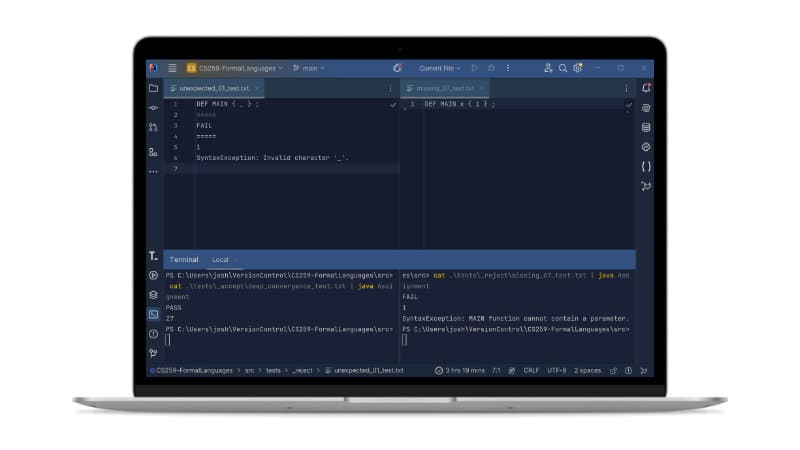The height and width of the screenshot is (450, 800).
Task: Open left editor tab options vertical dots
Action: point(391,88)
